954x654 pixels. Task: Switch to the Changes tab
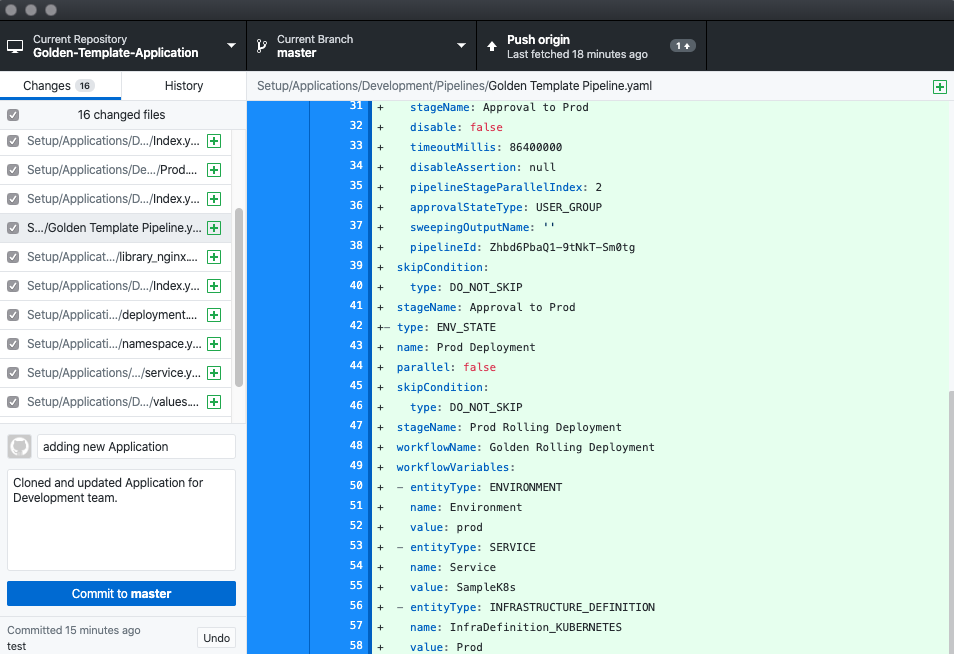pyautogui.click(x=60, y=86)
